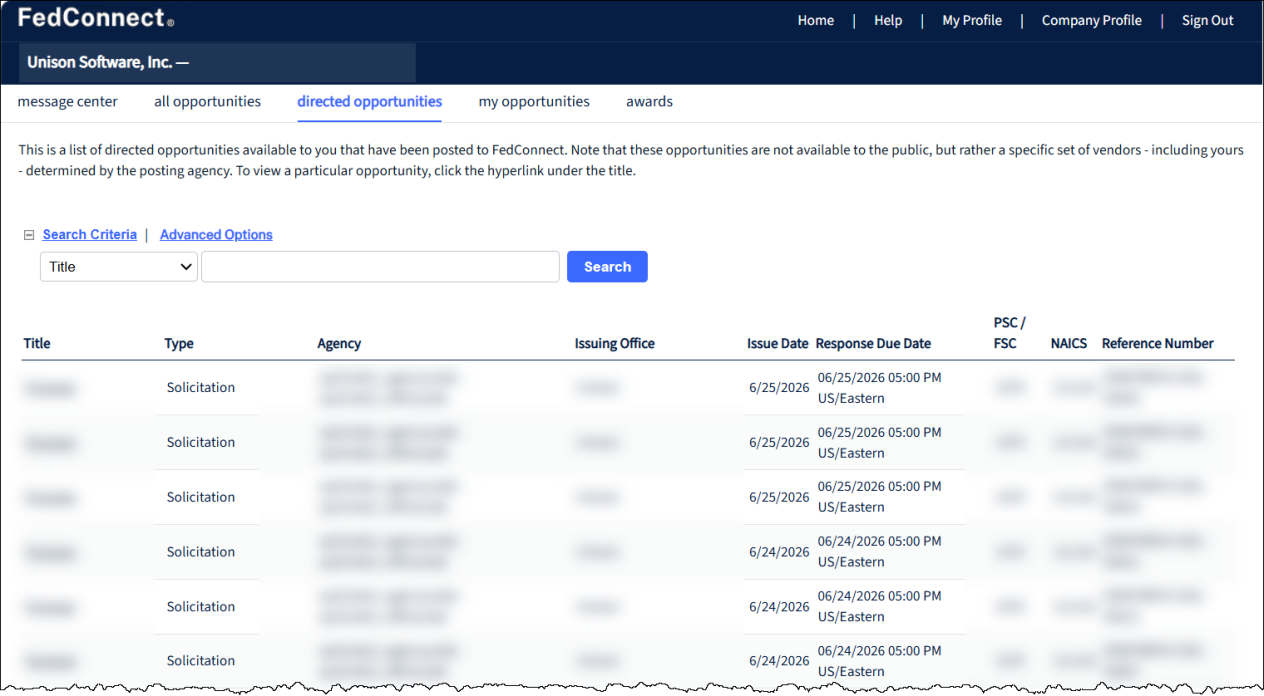Open My Profile page
1264x696 pixels.
pyautogui.click(x=972, y=21)
